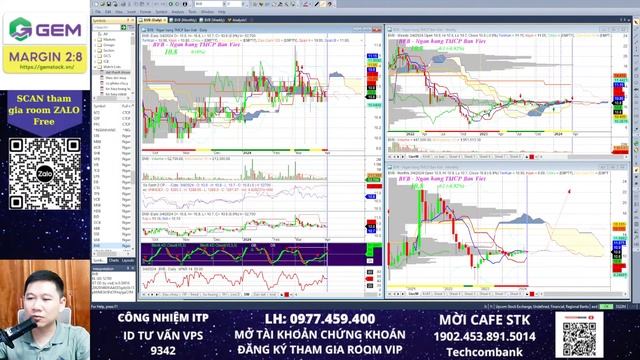Viewport: 640px width, 360px height.
Task: Select the highlighted BVB row in symbol list
Action: (112, 246)
